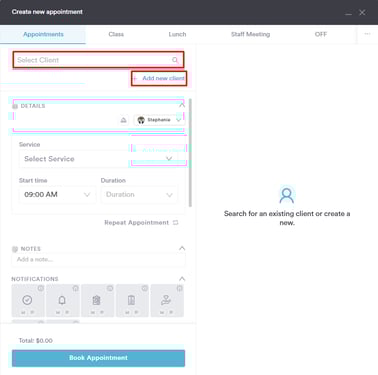The height and width of the screenshot is (375, 378).
Task: Click the Total: $0.00 text
Action: [36, 341]
